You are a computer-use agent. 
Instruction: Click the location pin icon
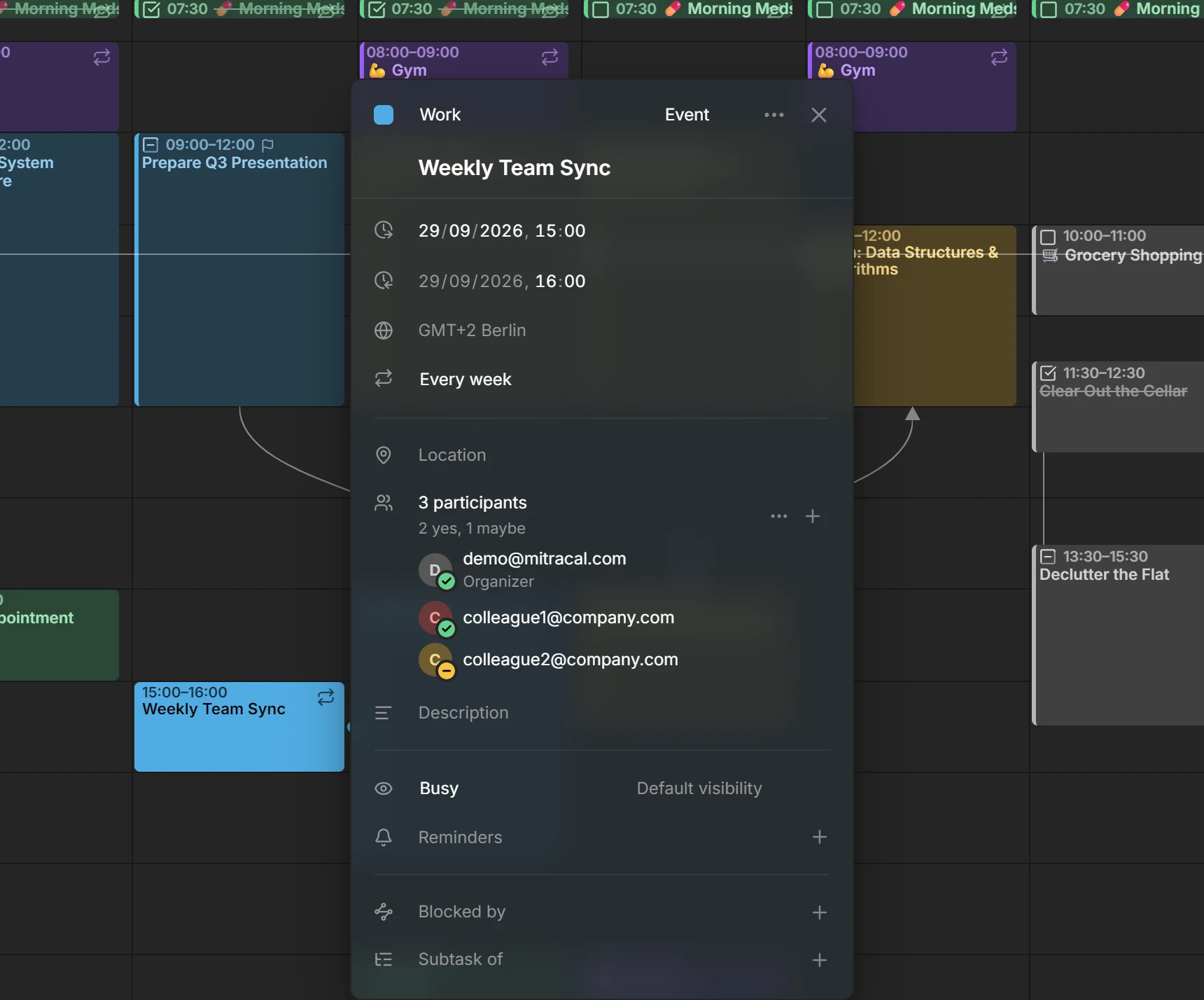(x=384, y=455)
